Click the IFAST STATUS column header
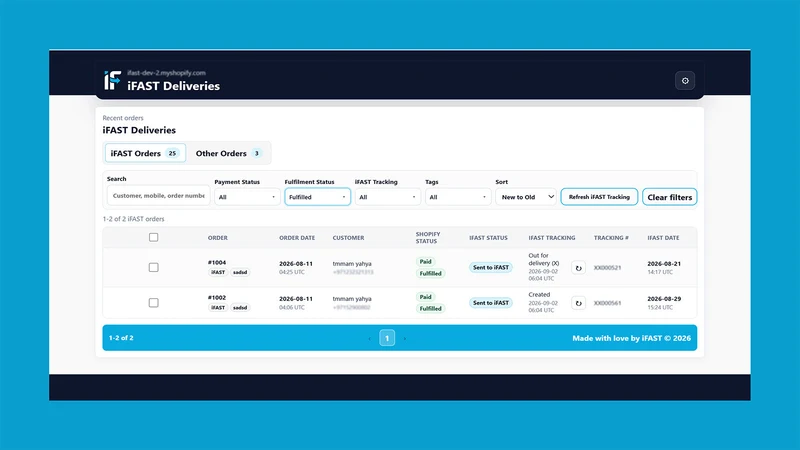800x450 pixels. pos(488,238)
